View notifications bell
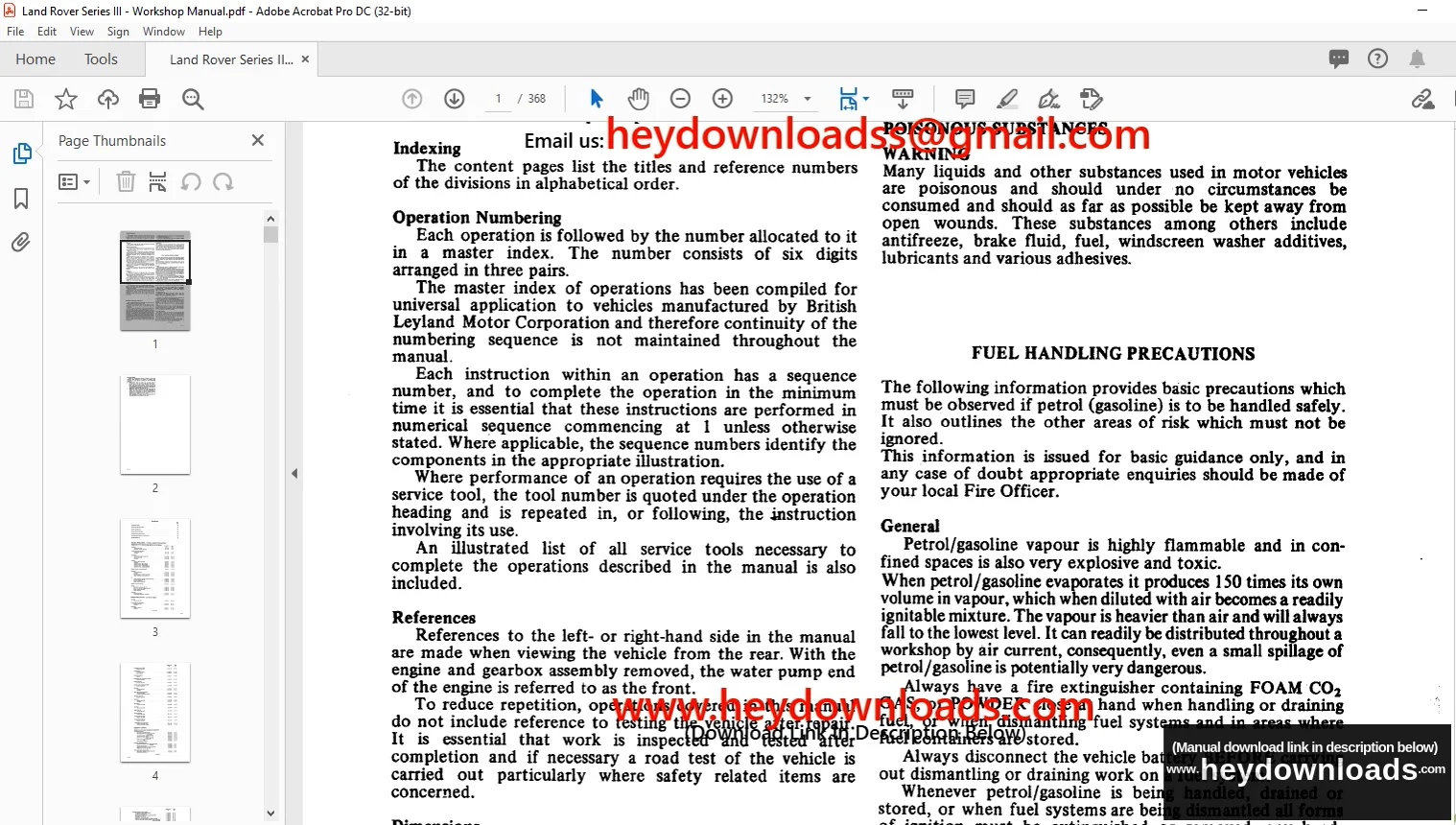The image size is (1456, 825). pyautogui.click(x=1417, y=59)
